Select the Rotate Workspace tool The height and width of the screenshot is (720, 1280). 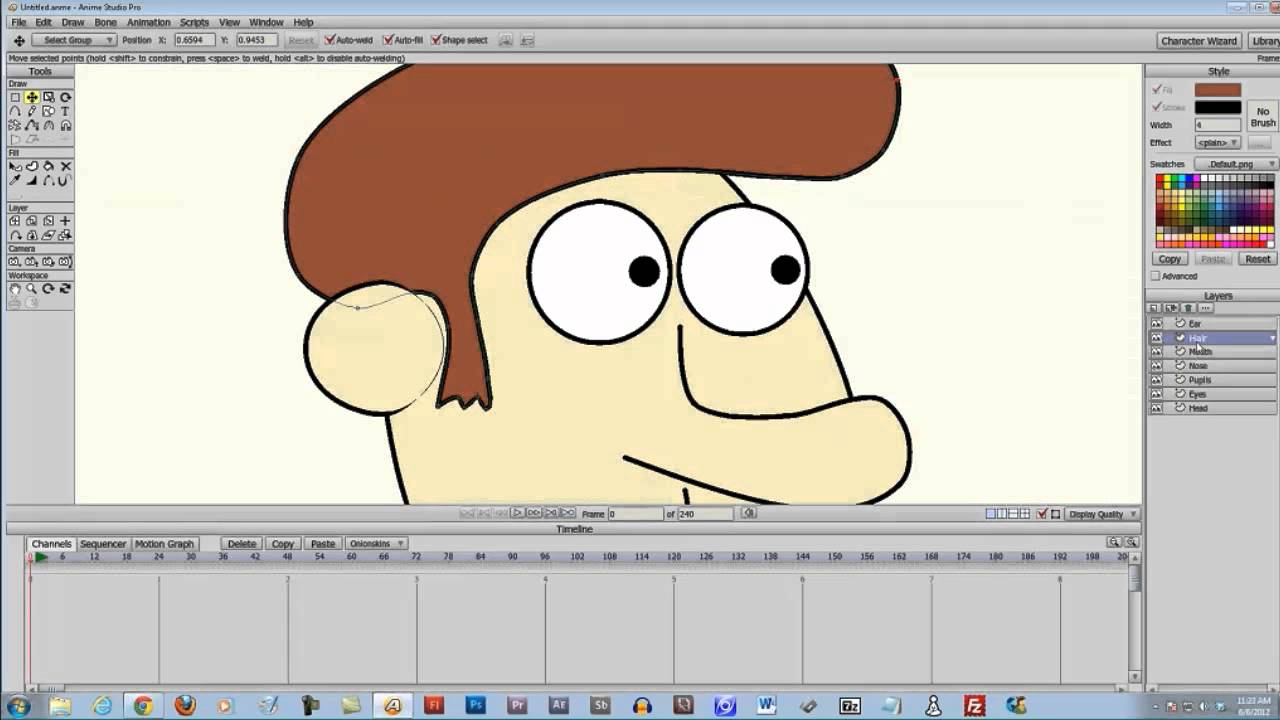pyautogui.click(x=48, y=288)
